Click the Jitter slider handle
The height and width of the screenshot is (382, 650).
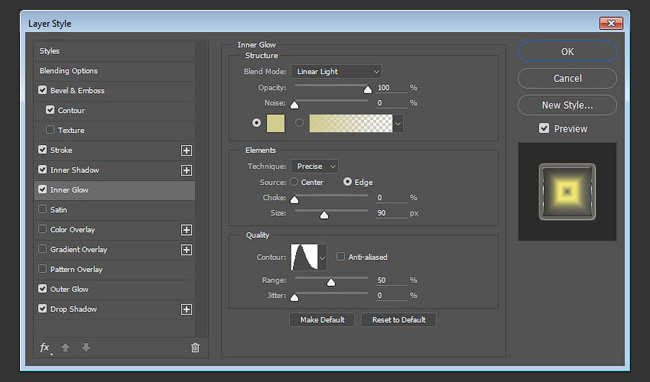tap(294, 297)
